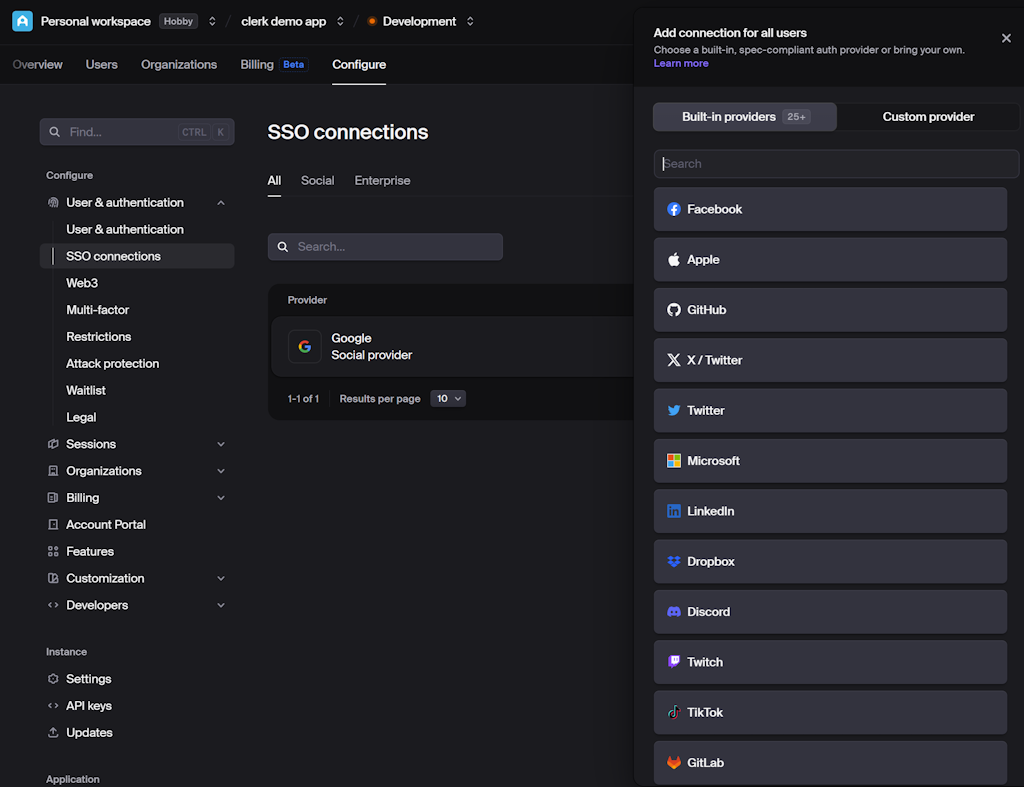Select the Apple provider icon

pos(672,259)
